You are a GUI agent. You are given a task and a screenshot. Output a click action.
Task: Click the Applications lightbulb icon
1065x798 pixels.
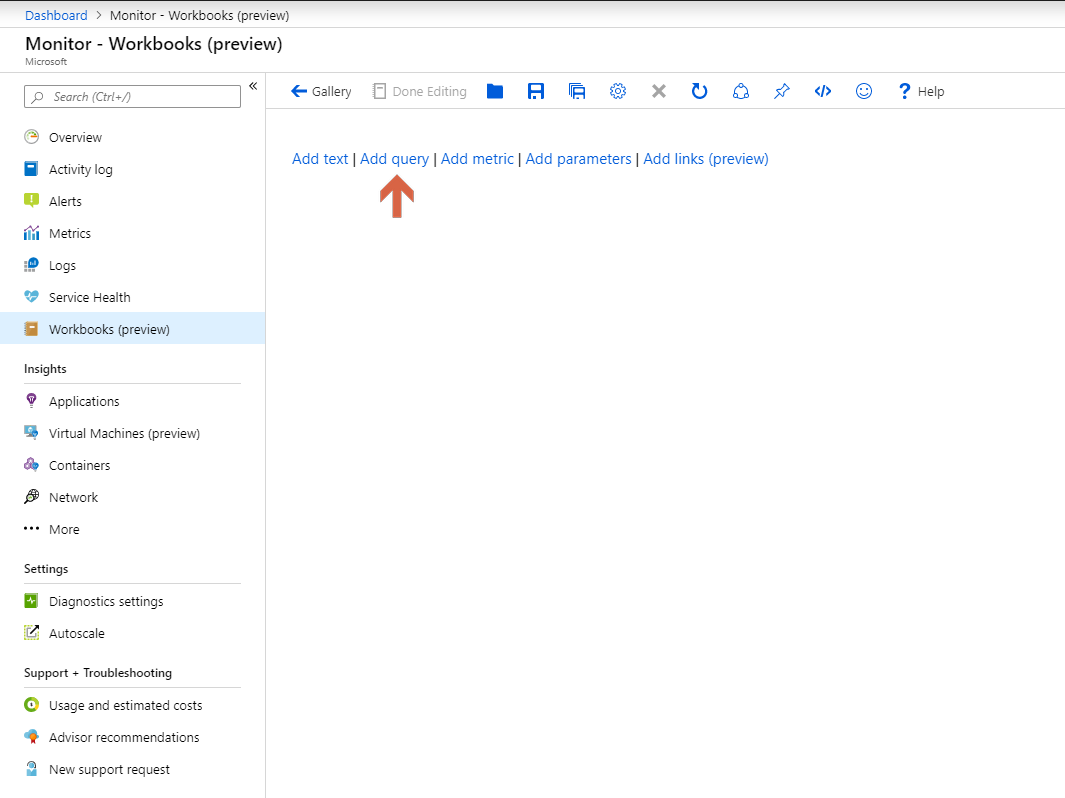pyautogui.click(x=31, y=401)
